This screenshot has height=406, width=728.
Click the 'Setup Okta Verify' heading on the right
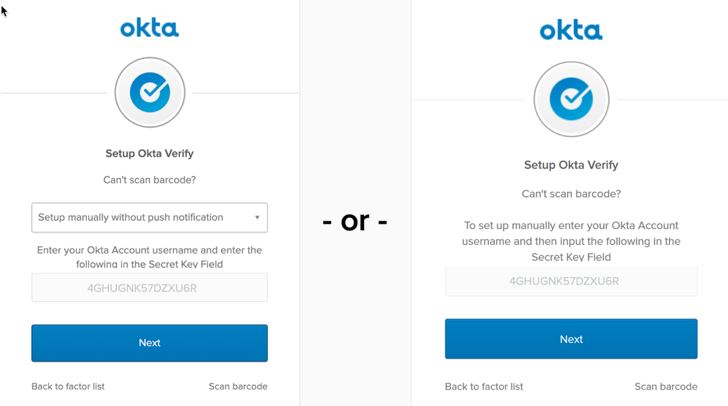(x=571, y=165)
